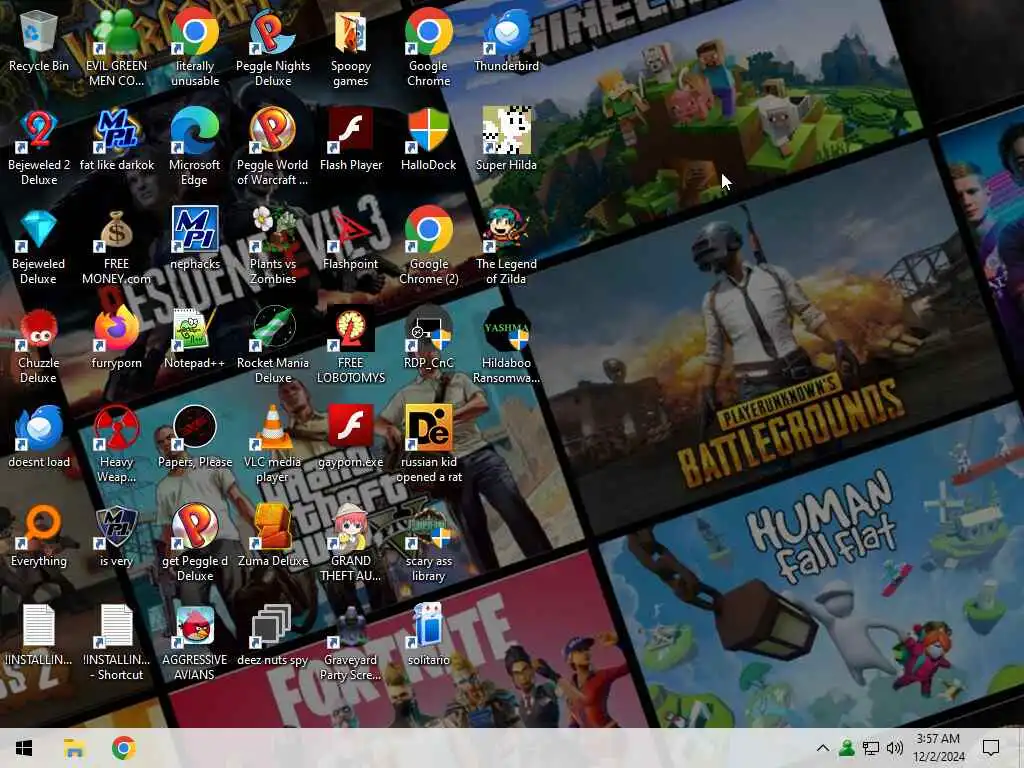Select the Google Chrome icon beside Thunderbird
The width and height of the screenshot is (1024, 768).
tap(428, 33)
